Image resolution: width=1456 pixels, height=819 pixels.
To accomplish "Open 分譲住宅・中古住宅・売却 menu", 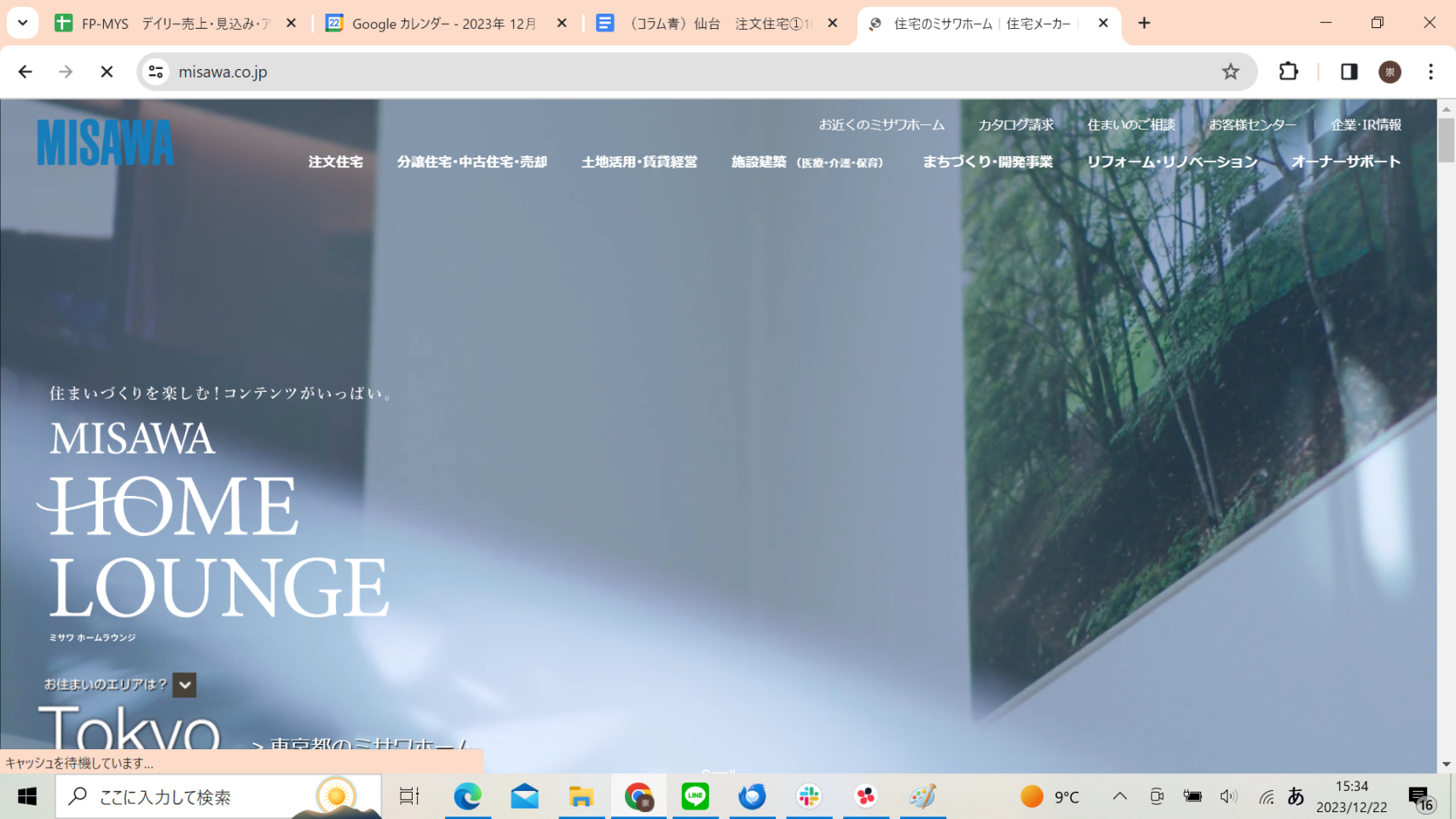I will coord(471,162).
